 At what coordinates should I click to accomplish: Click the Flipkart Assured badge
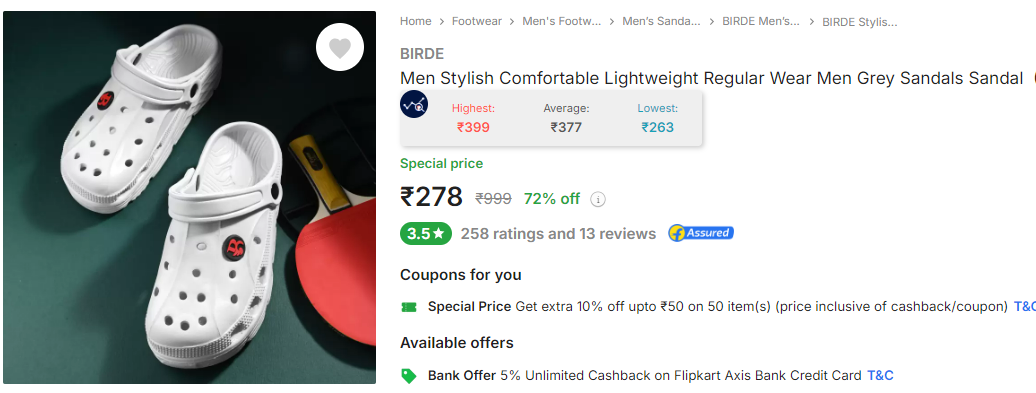click(x=700, y=233)
